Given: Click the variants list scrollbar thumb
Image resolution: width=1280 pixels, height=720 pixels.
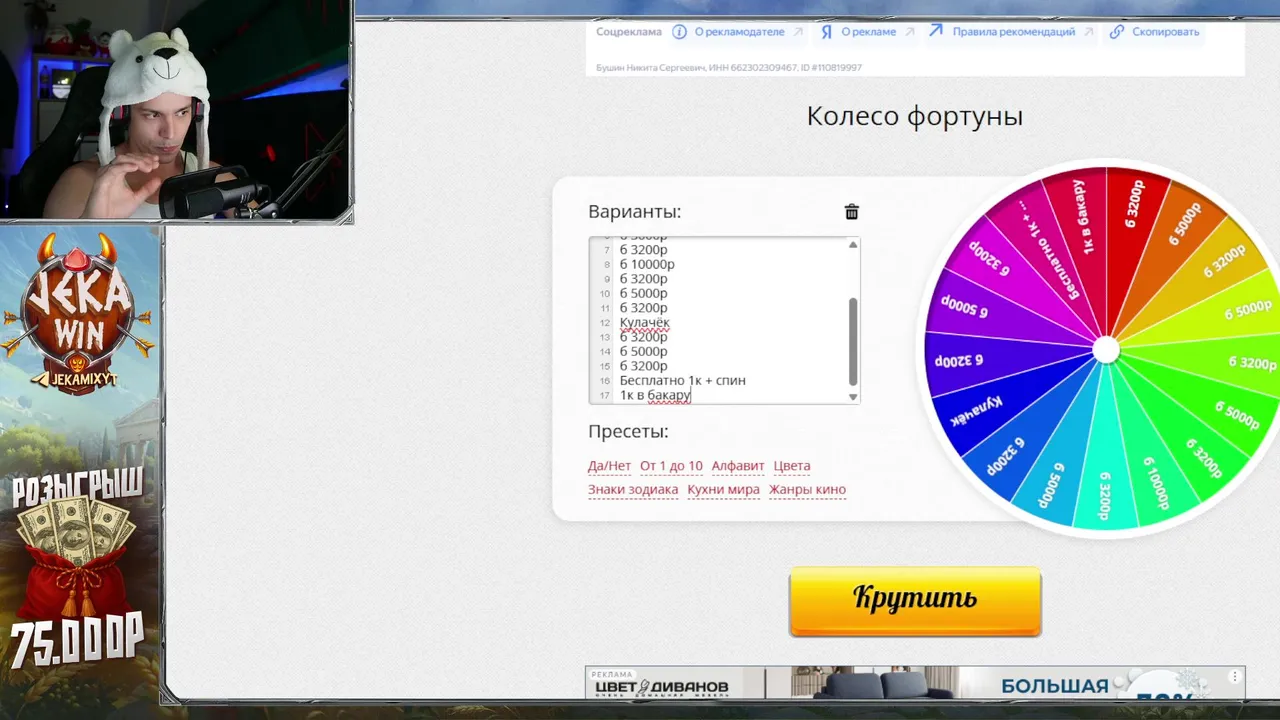Looking at the screenshot, I should click(853, 341).
